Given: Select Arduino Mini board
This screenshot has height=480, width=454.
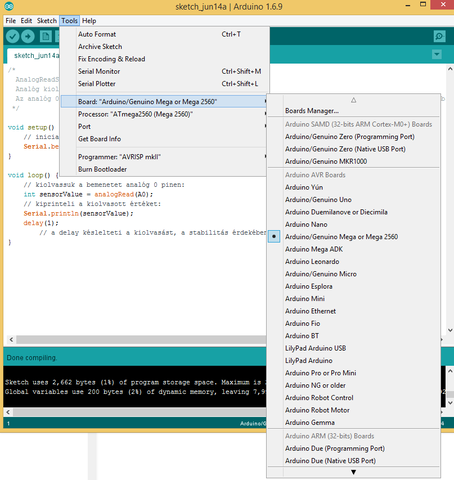Looking at the screenshot, I should (x=354, y=299).
